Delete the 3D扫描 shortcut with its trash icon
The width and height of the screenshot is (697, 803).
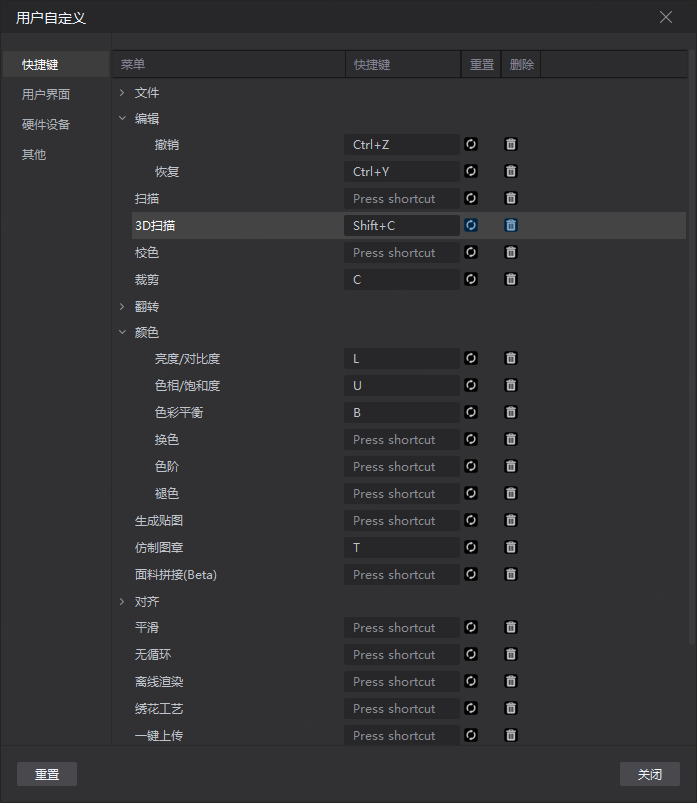511,226
